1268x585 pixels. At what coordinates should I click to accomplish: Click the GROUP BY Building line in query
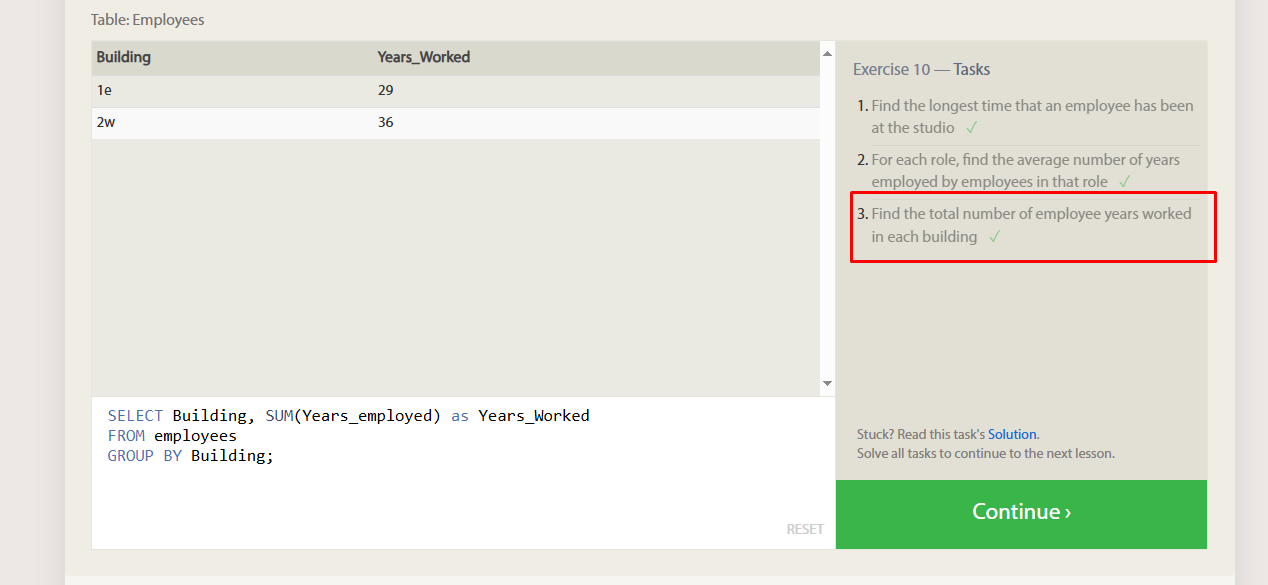190,455
